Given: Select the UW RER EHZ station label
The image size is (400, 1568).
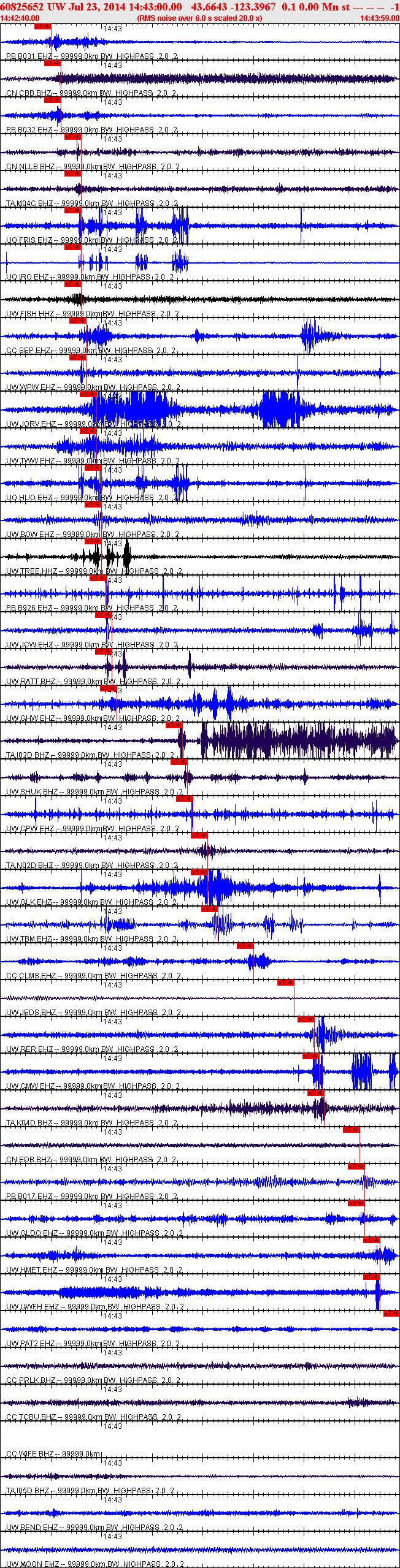Looking at the screenshot, I should [92, 1049].
